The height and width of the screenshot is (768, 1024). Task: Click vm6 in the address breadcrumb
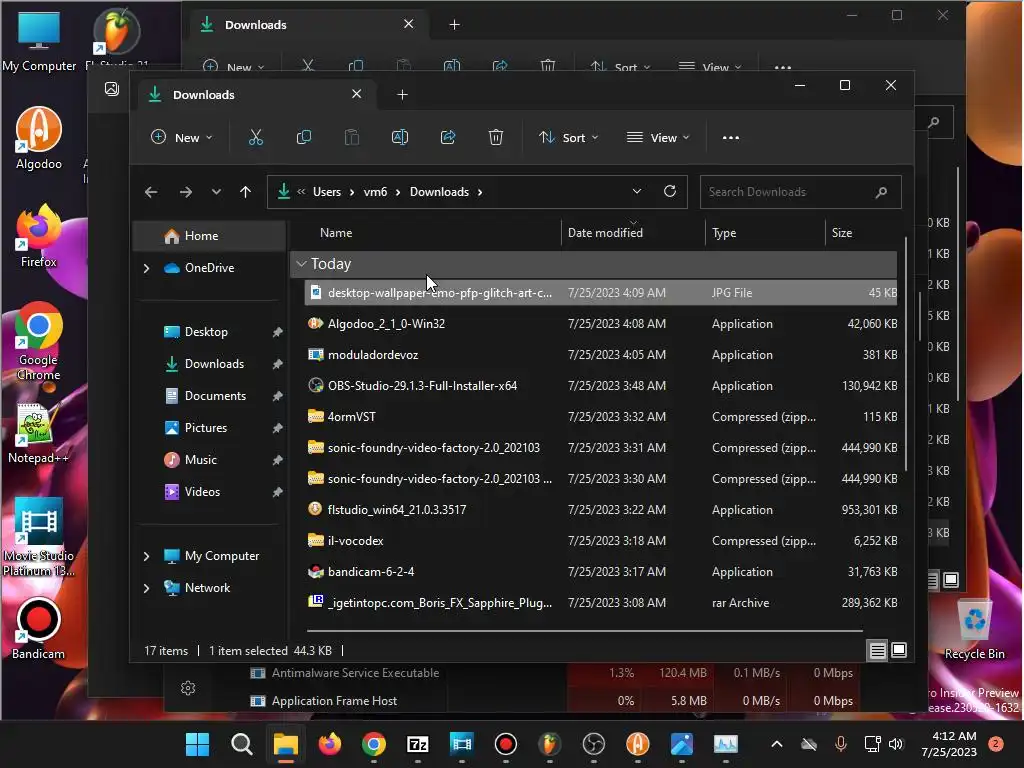click(376, 192)
